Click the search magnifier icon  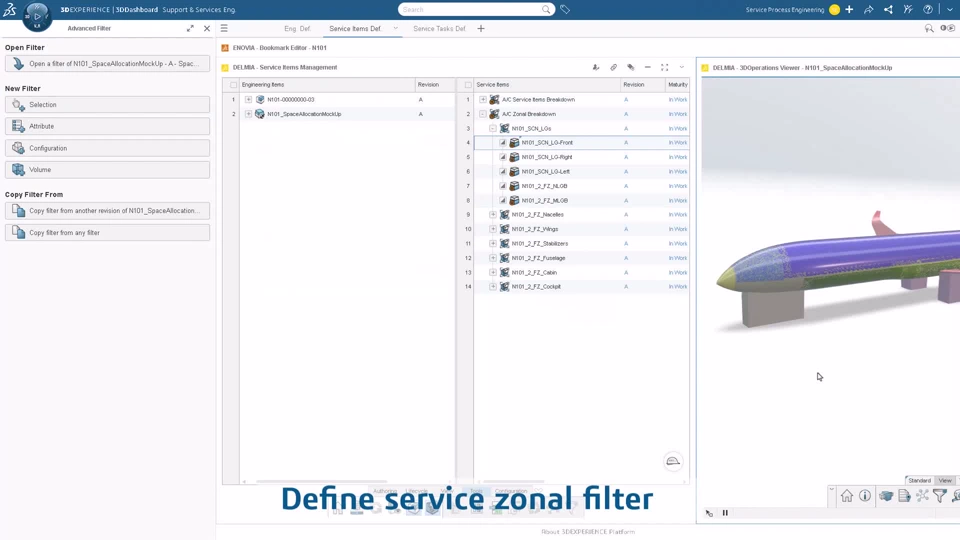[x=546, y=9]
